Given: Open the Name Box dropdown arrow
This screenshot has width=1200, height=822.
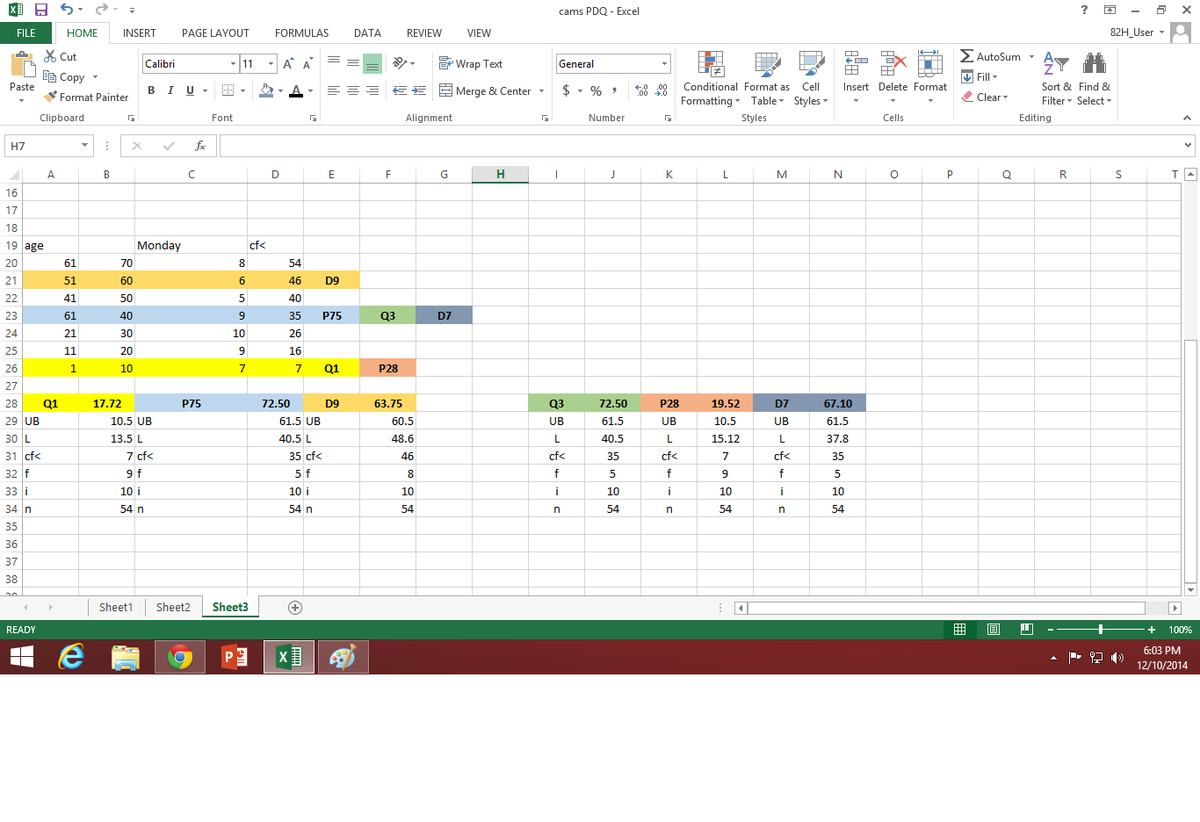Looking at the screenshot, I should tap(86, 146).
